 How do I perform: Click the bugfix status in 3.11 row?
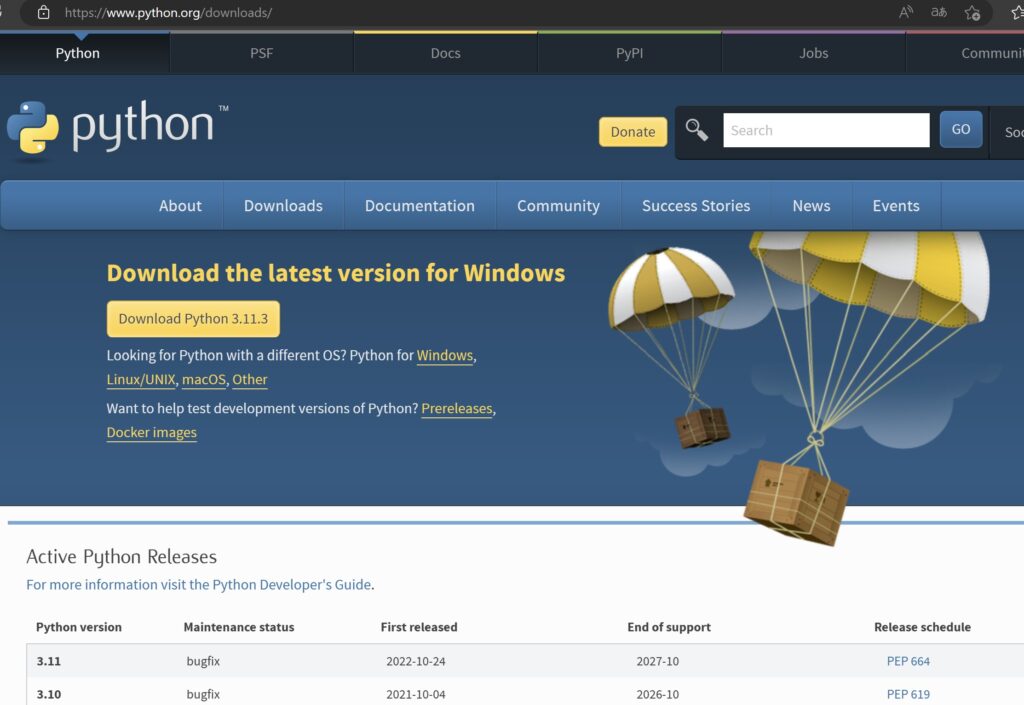[203, 661]
